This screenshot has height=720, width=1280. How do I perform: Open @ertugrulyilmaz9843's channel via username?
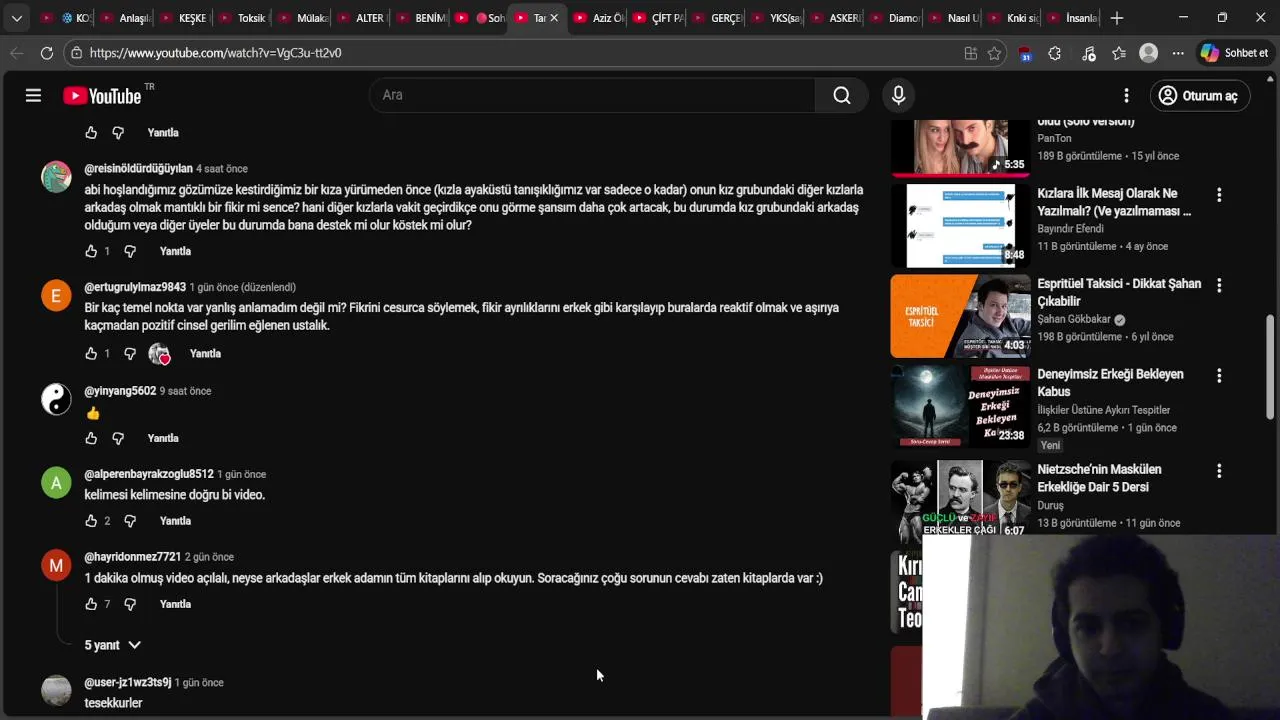click(135, 287)
